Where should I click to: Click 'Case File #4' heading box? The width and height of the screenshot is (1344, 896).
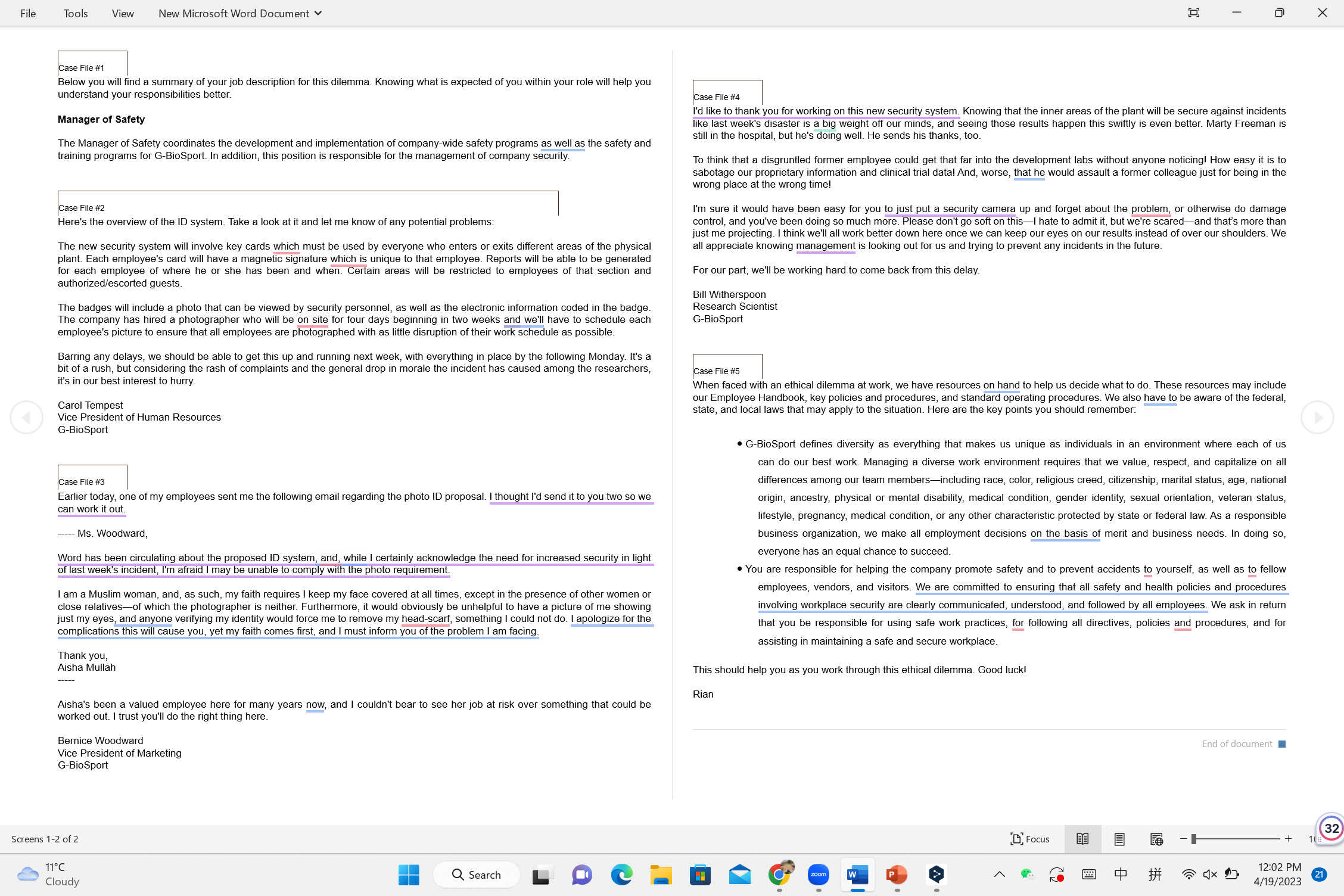[x=727, y=92]
